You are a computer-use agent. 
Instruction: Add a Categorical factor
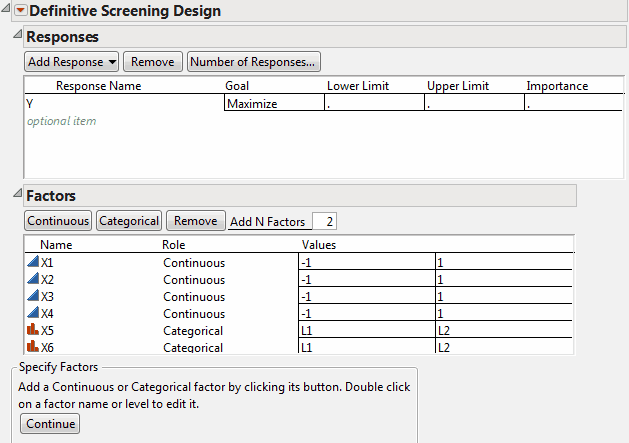[129, 221]
